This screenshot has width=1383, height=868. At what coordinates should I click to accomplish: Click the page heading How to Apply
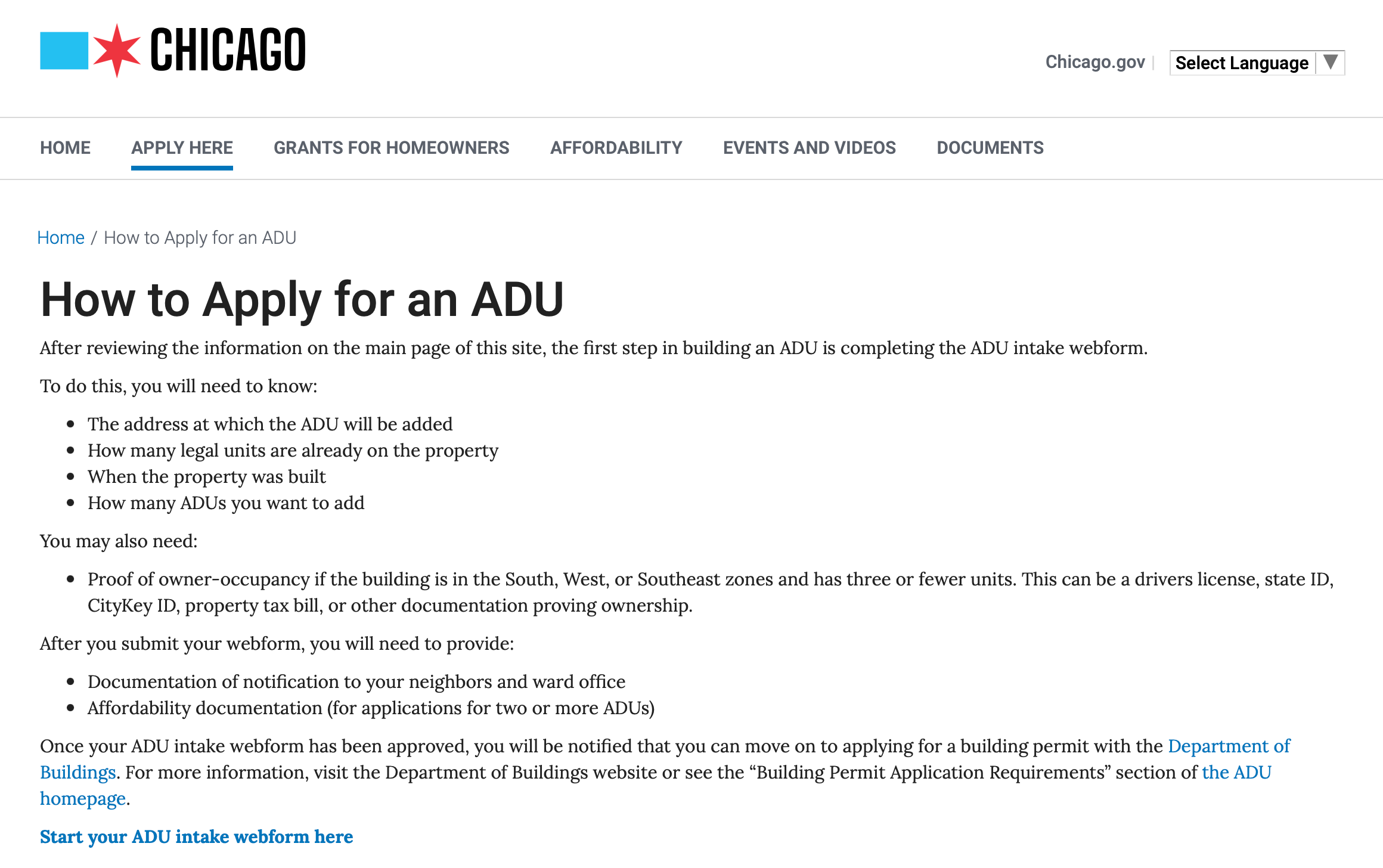302,299
